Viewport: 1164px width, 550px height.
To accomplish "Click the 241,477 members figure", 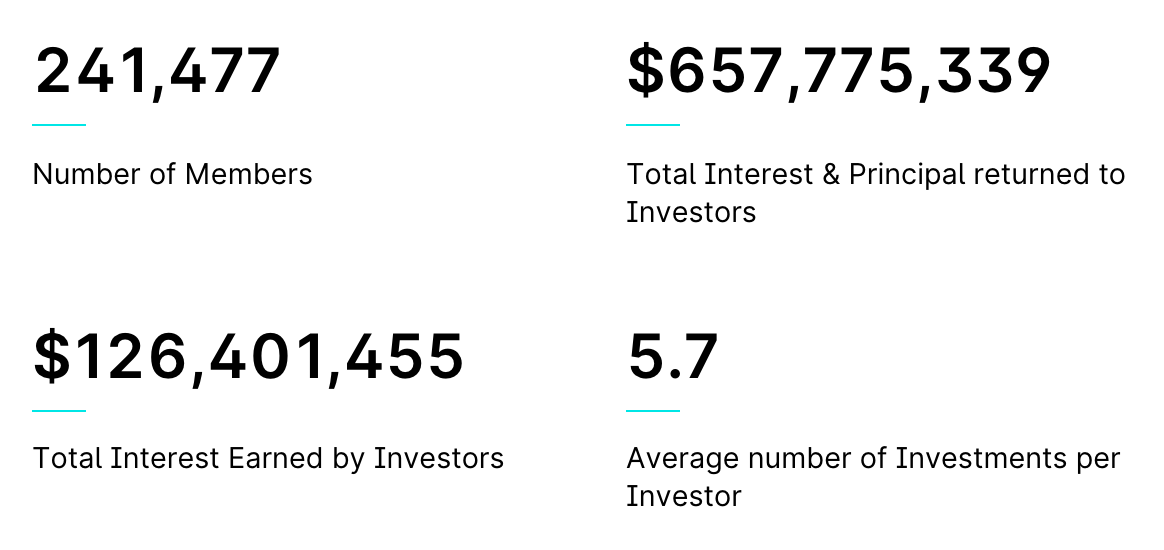I will 157,72.
